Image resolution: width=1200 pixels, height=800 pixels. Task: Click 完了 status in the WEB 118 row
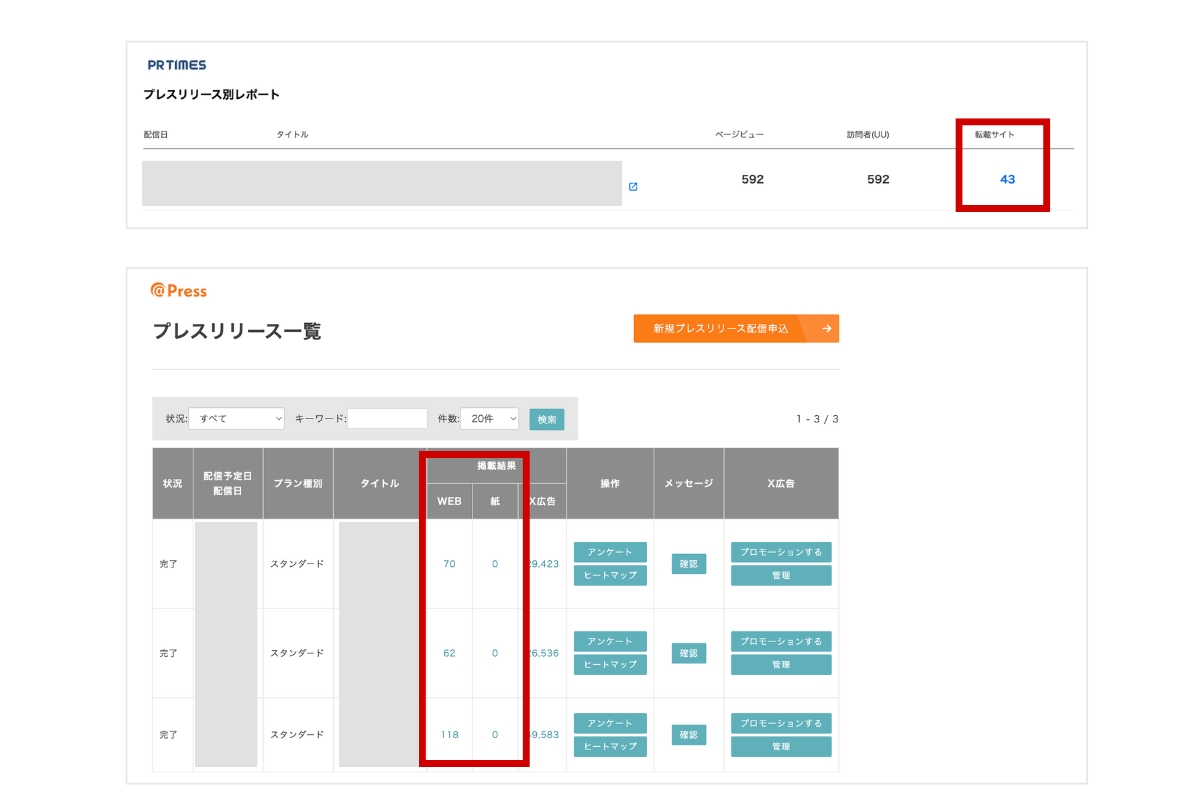click(x=168, y=734)
